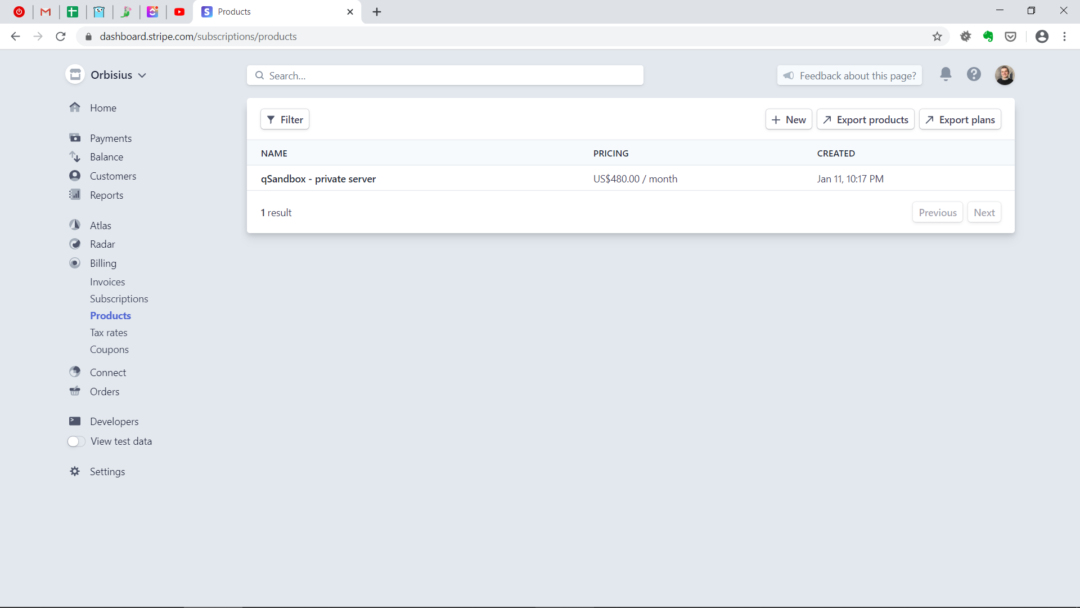
Task: Open Subscriptions under Billing
Action: [x=118, y=298]
